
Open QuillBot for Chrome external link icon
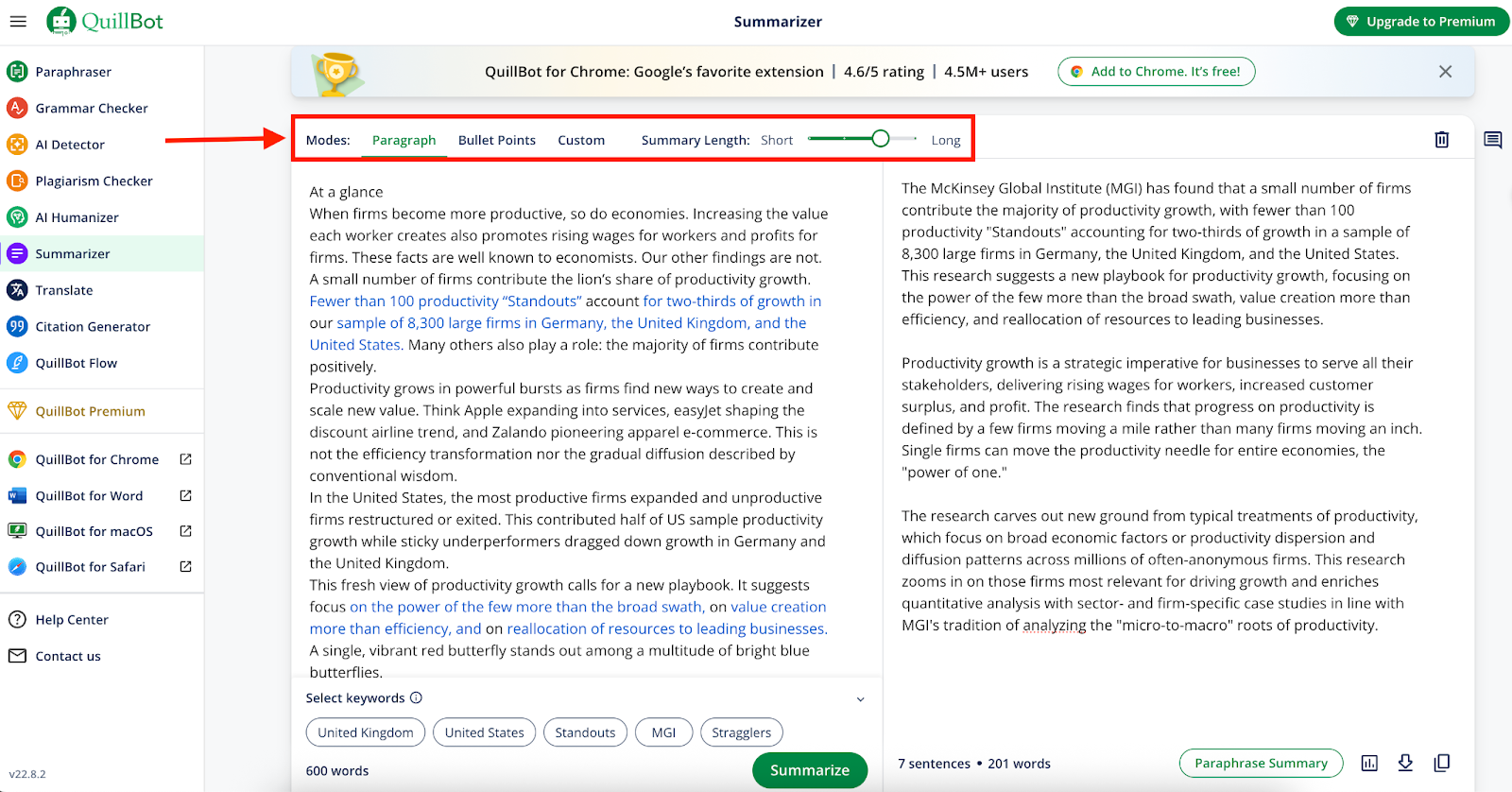click(185, 459)
